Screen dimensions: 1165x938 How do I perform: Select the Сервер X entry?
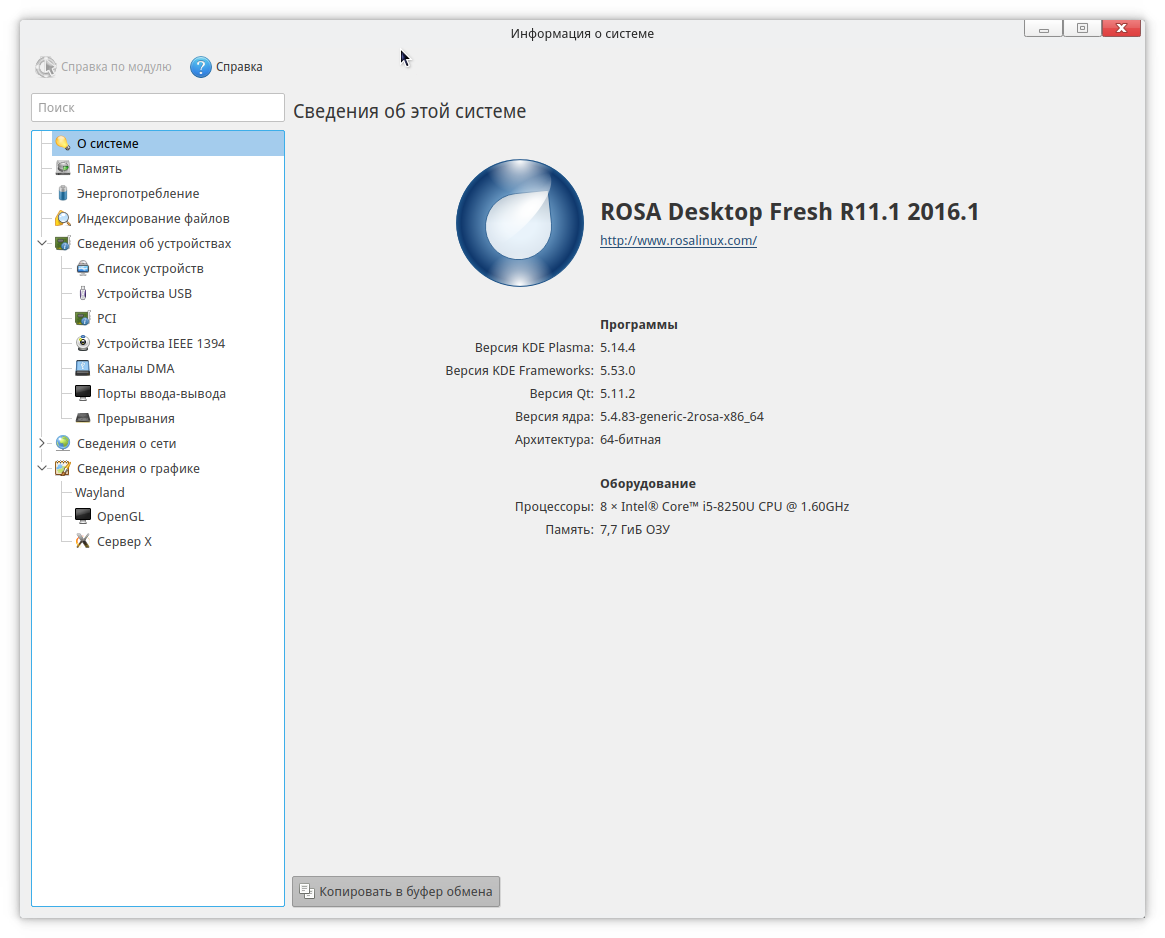pos(124,542)
